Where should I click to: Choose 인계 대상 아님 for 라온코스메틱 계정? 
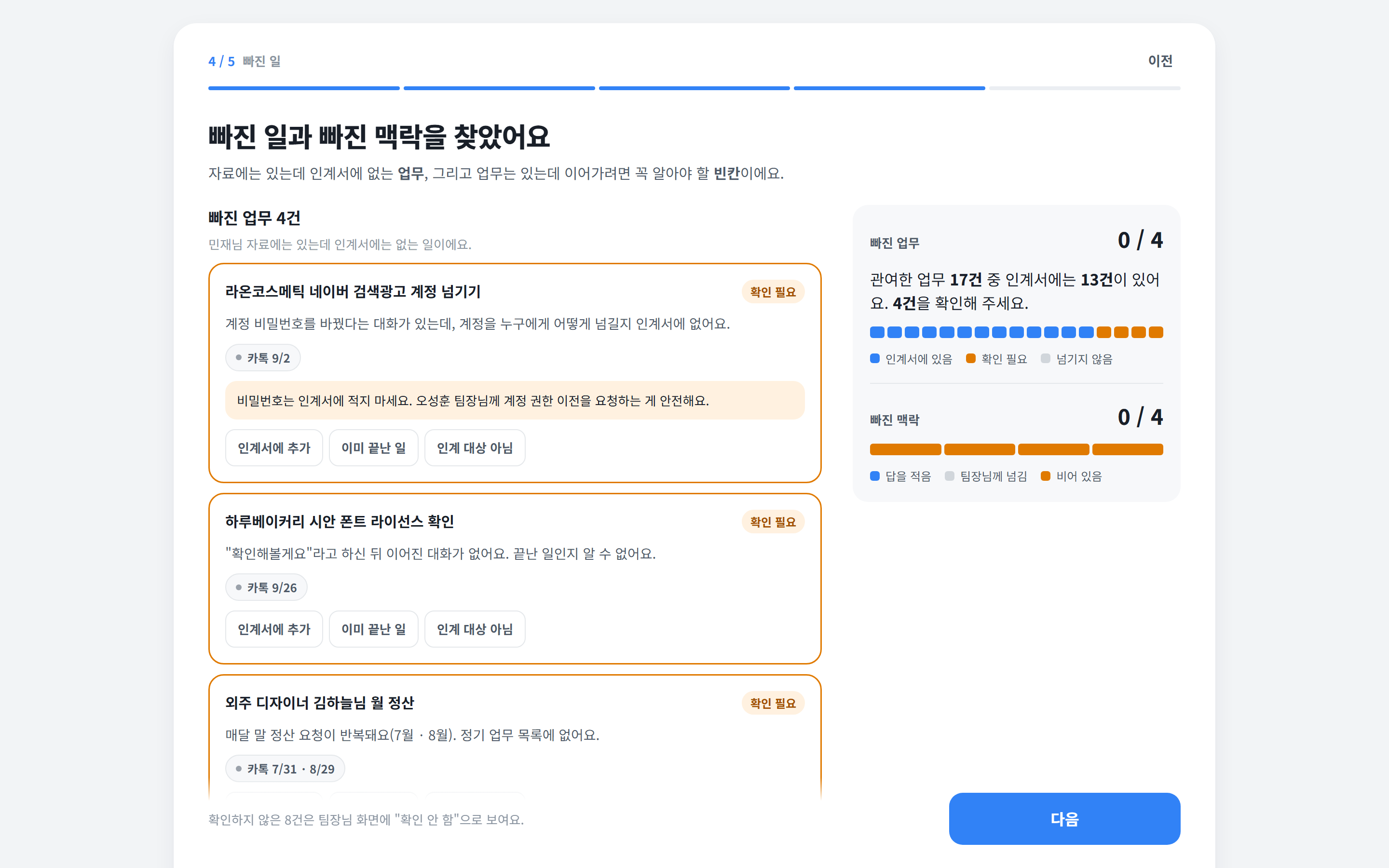pyautogui.click(x=475, y=448)
